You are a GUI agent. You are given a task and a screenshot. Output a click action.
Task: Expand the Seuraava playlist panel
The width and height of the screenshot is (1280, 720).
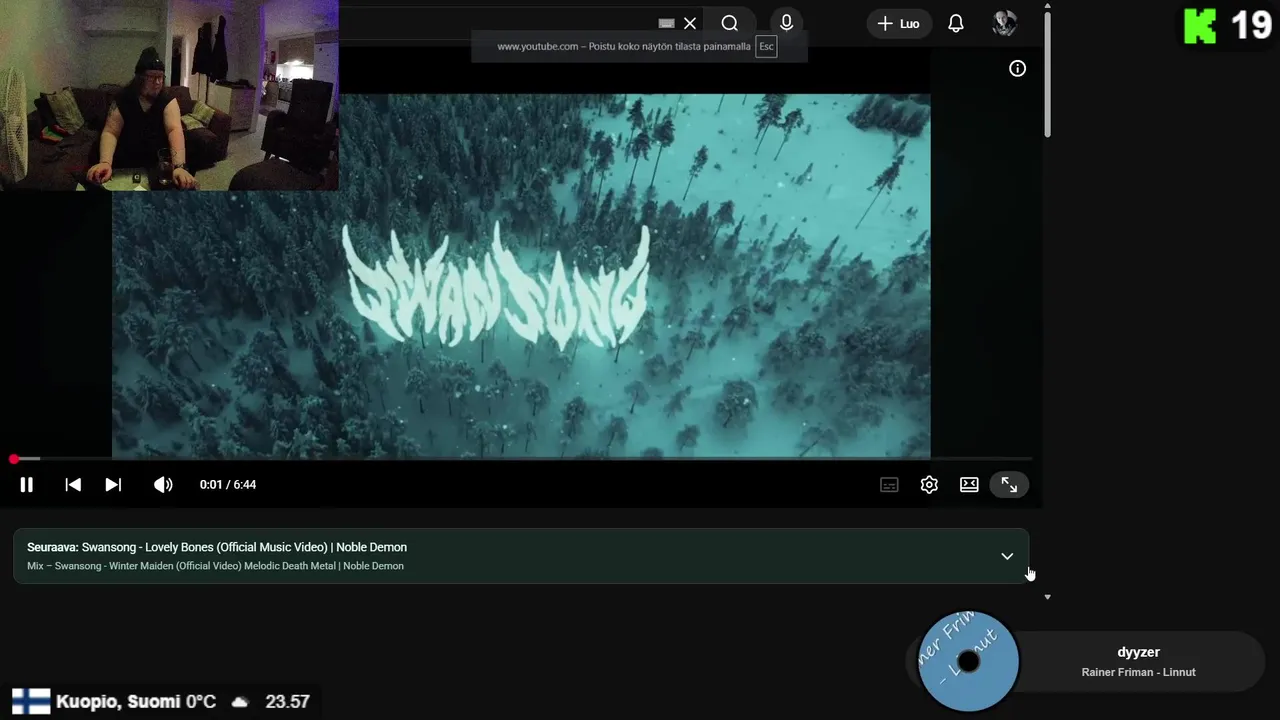coord(1007,556)
